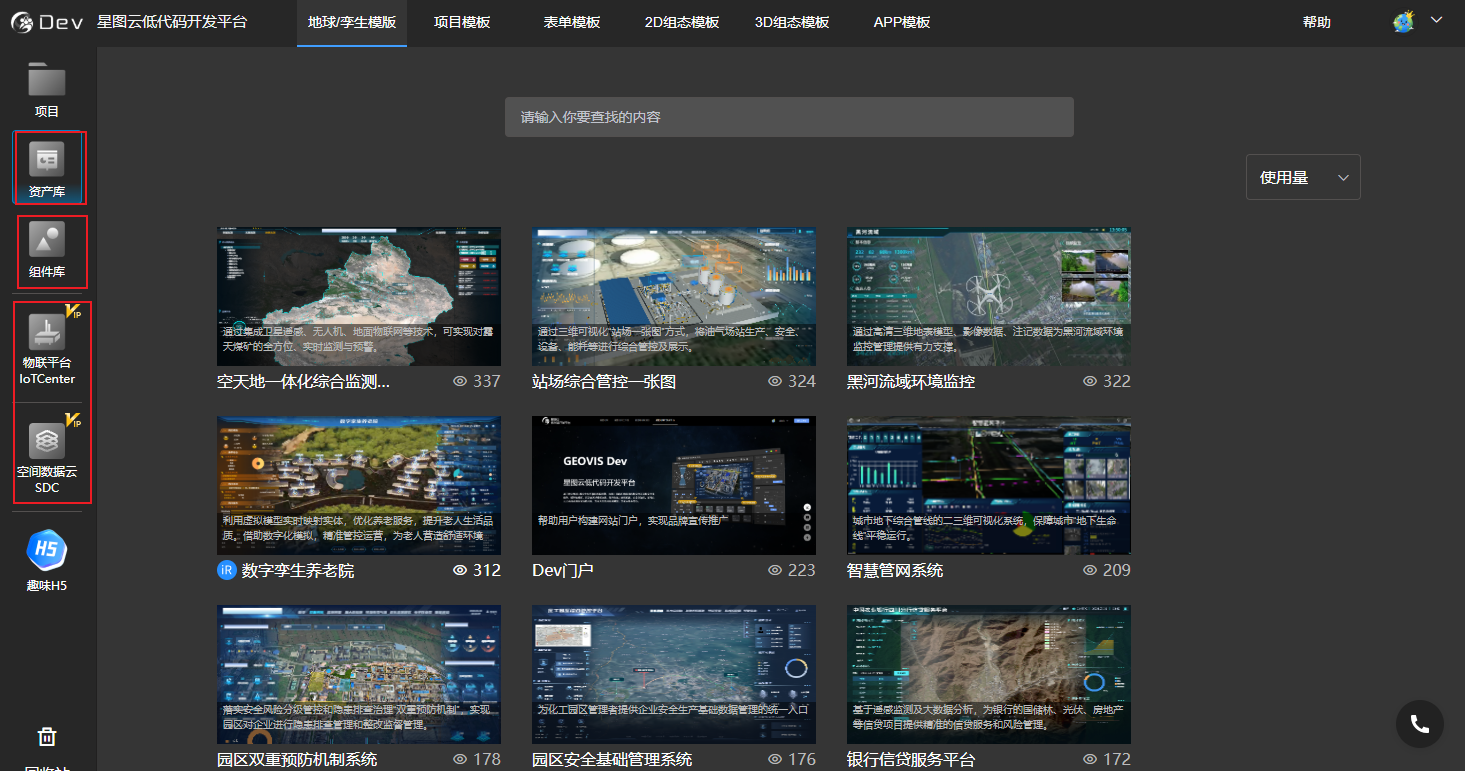Click view-count eye icon for 黑河流域环境监控
Viewport: 1465px width, 771px height.
pyautogui.click(x=1090, y=381)
